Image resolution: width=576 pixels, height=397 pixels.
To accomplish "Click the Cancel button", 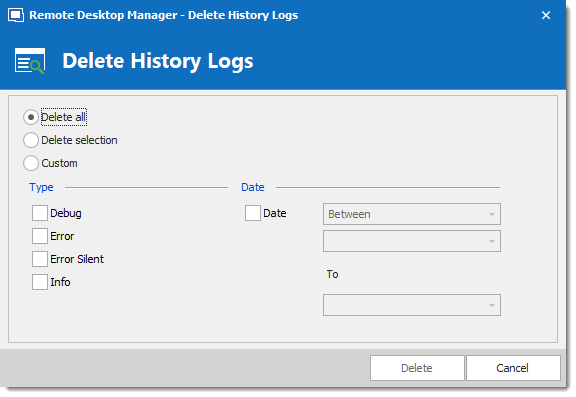I will coord(513,368).
